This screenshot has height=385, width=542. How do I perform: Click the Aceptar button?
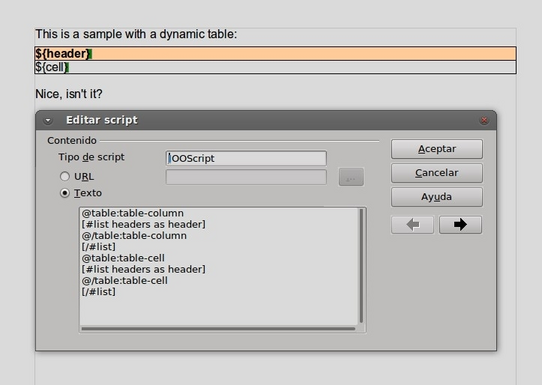(x=437, y=149)
